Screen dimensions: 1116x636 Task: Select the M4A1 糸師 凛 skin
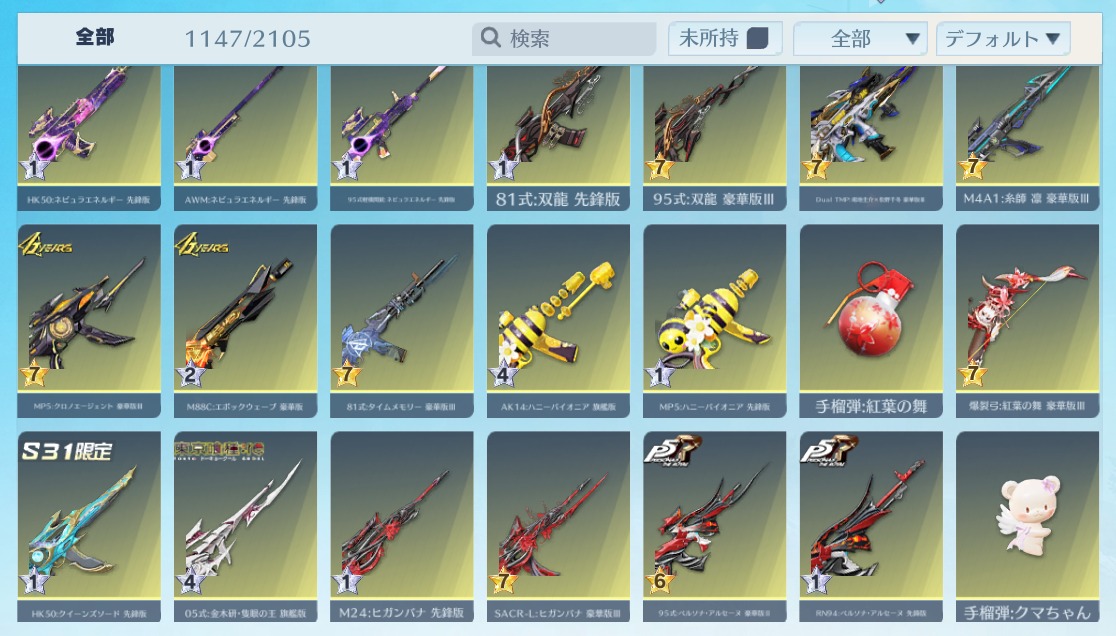point(1027,138)
